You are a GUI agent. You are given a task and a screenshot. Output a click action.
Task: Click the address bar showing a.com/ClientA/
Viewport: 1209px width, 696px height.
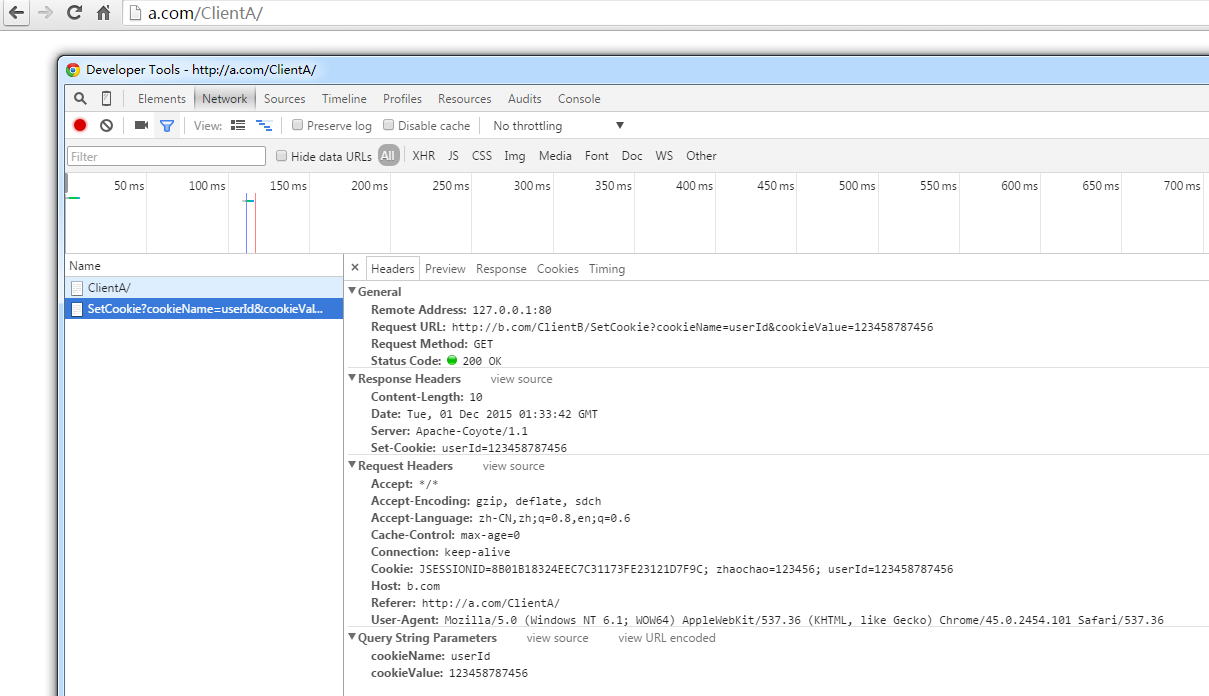click(665, 13)
